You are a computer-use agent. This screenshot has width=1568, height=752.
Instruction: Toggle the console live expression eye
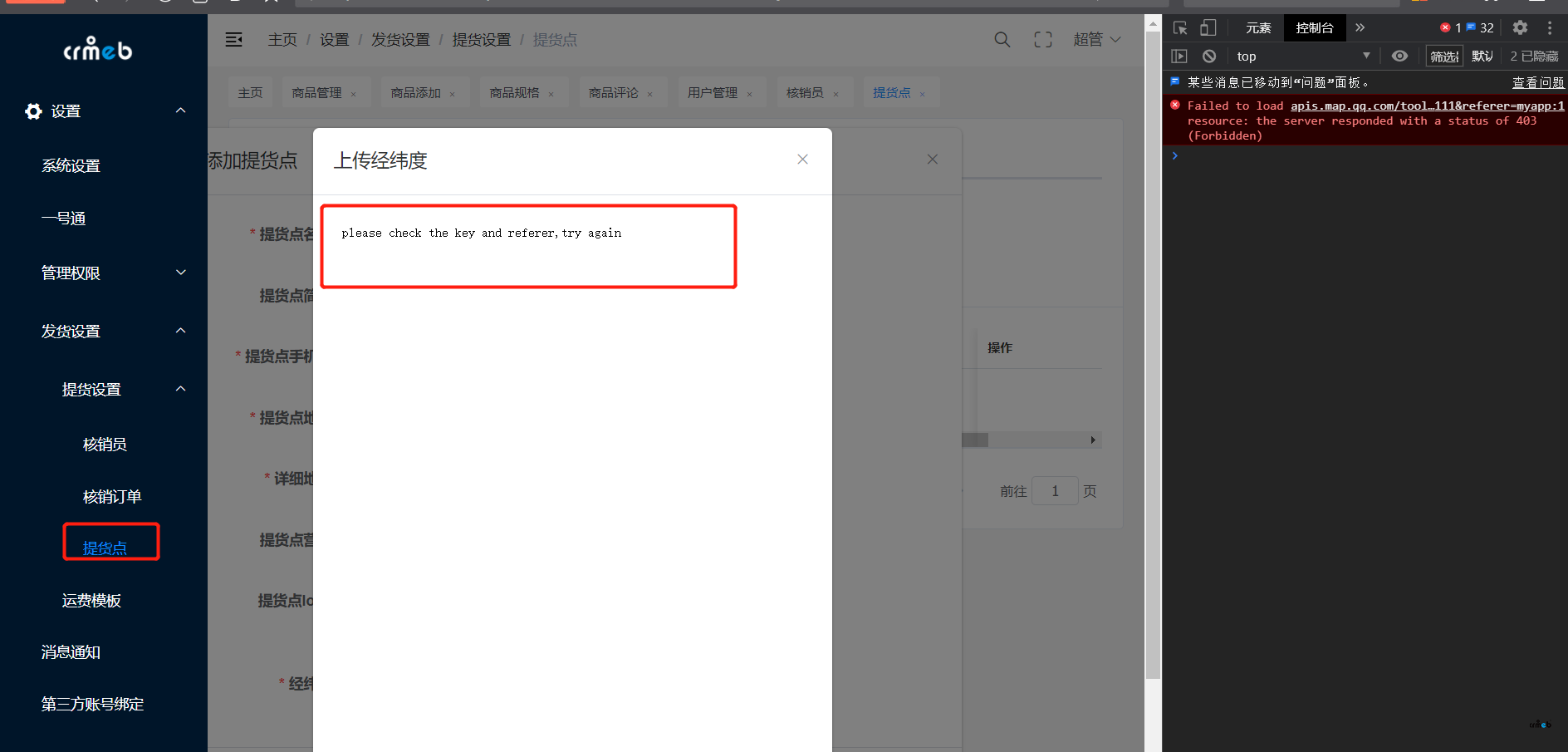1399,57
